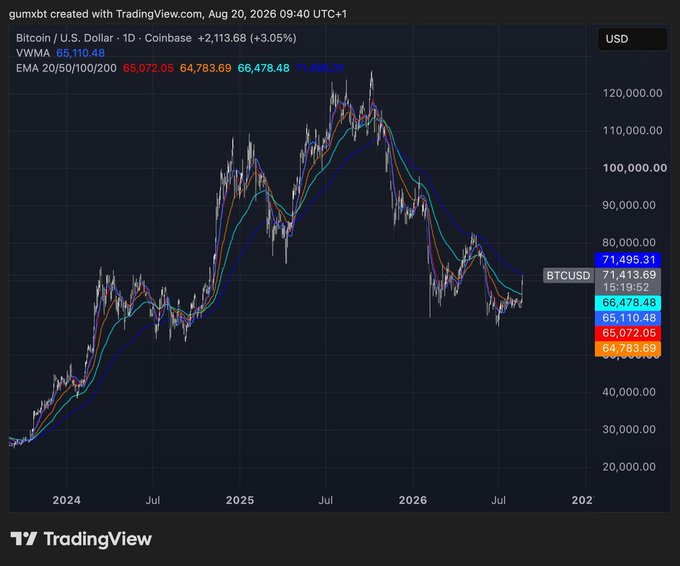Click the 40,000.00 price axis label

click(x=629, y=392)
